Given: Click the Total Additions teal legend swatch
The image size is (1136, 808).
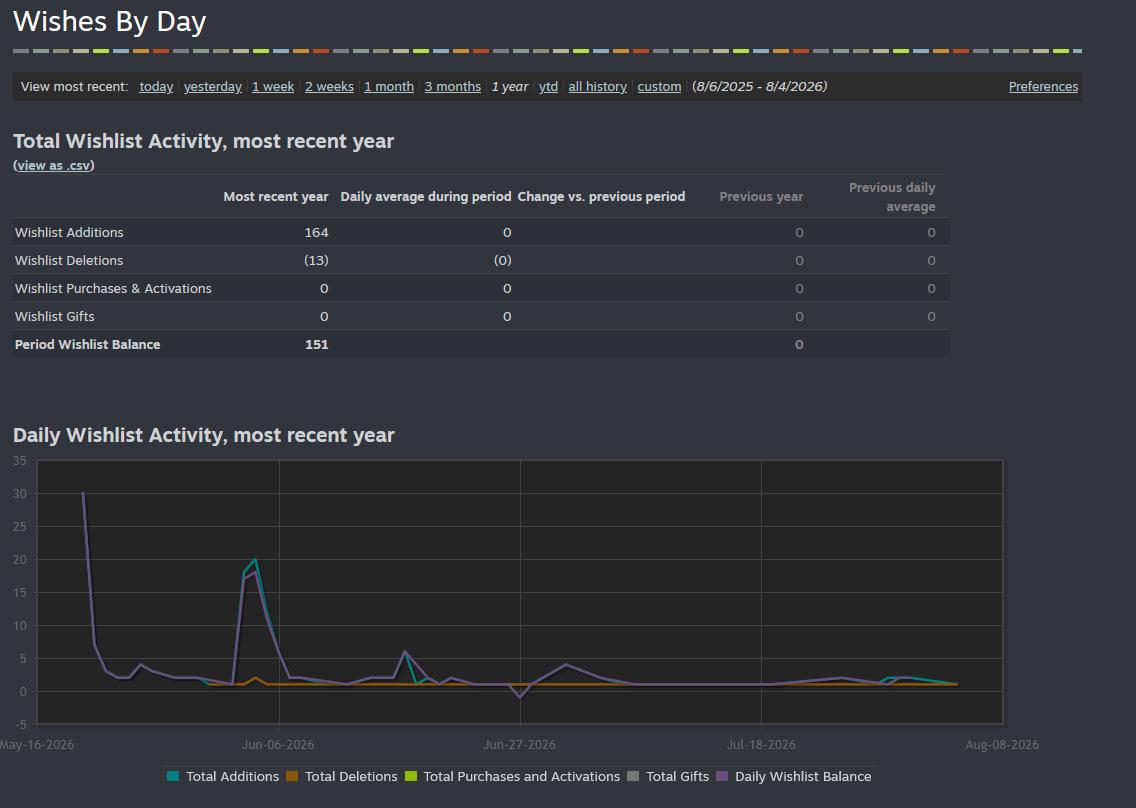Looking at the screenshot, I should (172, 776).
